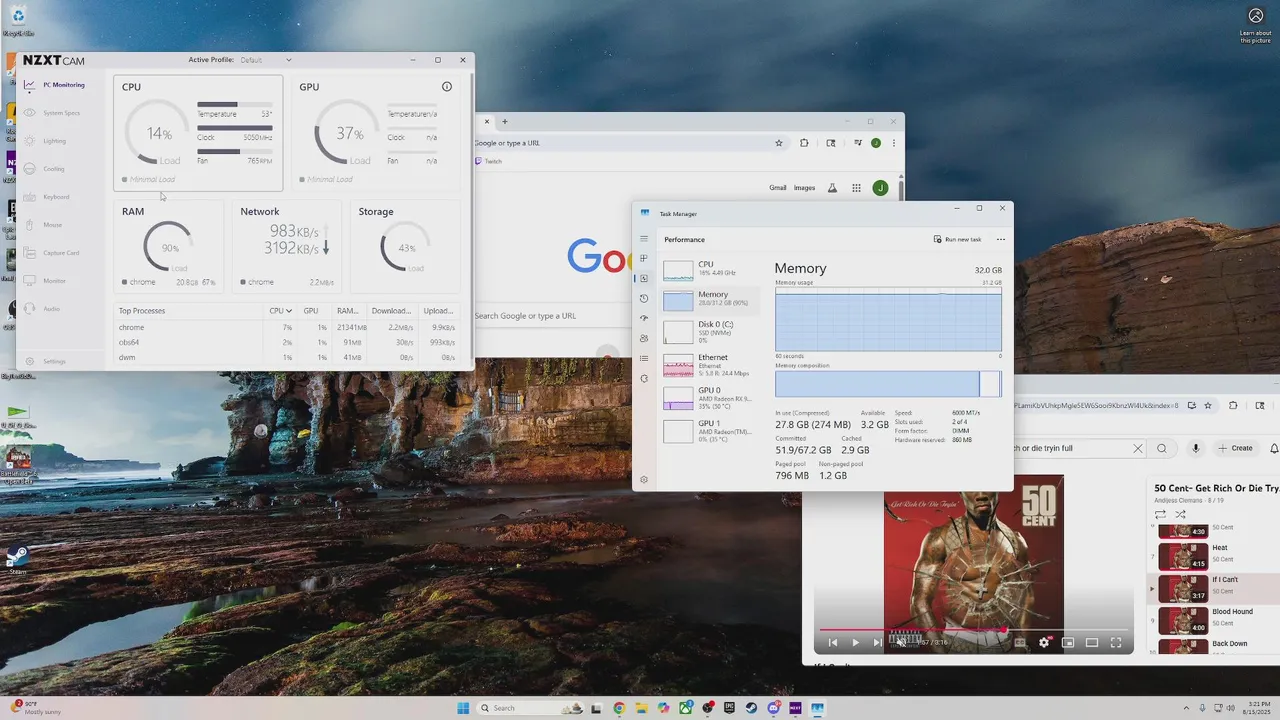Click the Images link on Google page
Viewport: 1280px width, 720px height.
click(x=804, y=188)
